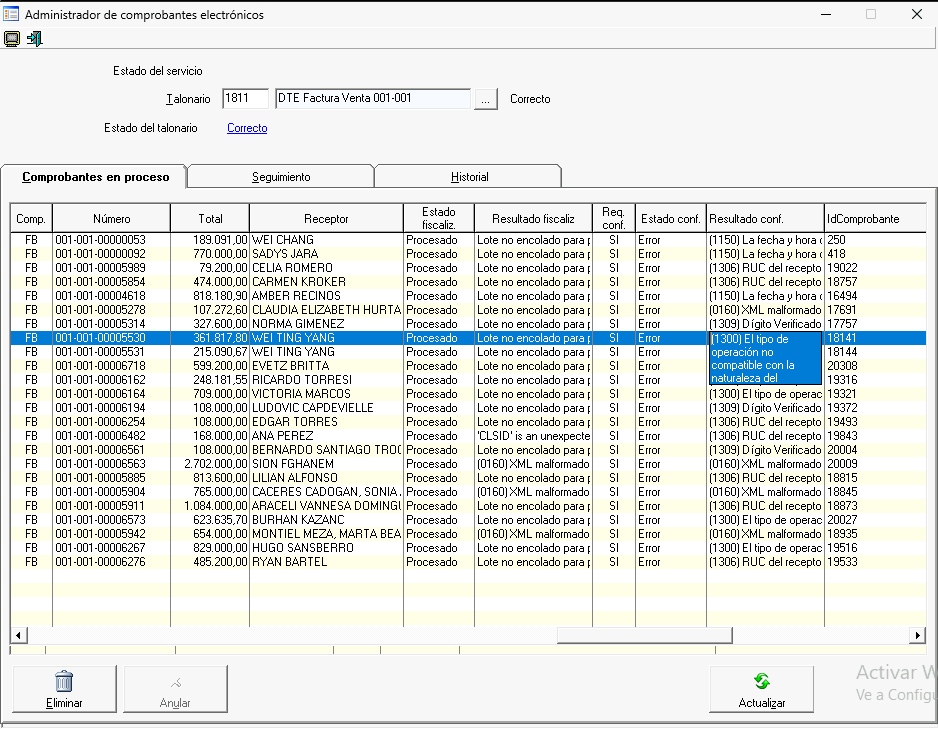Click the scrollbar left arrow

click(x=18, y=635)
